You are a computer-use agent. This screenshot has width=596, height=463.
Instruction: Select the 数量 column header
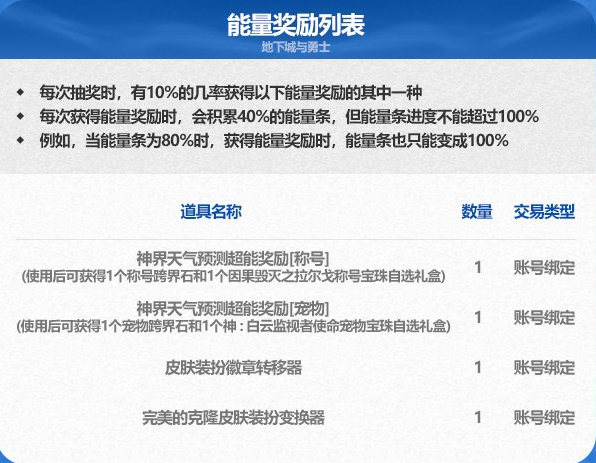point(477,212)
